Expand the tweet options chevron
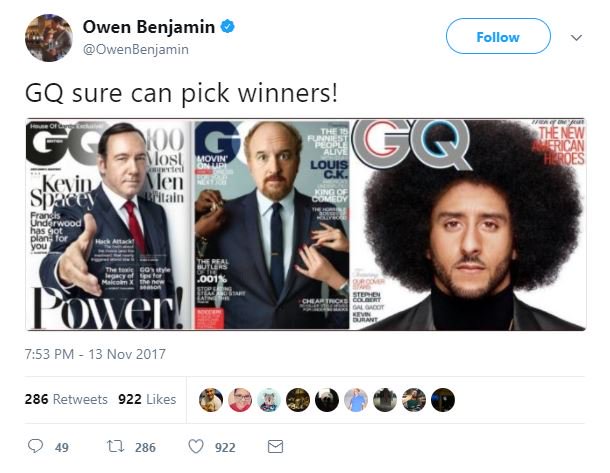610x473 pixels. coord(576,38)
